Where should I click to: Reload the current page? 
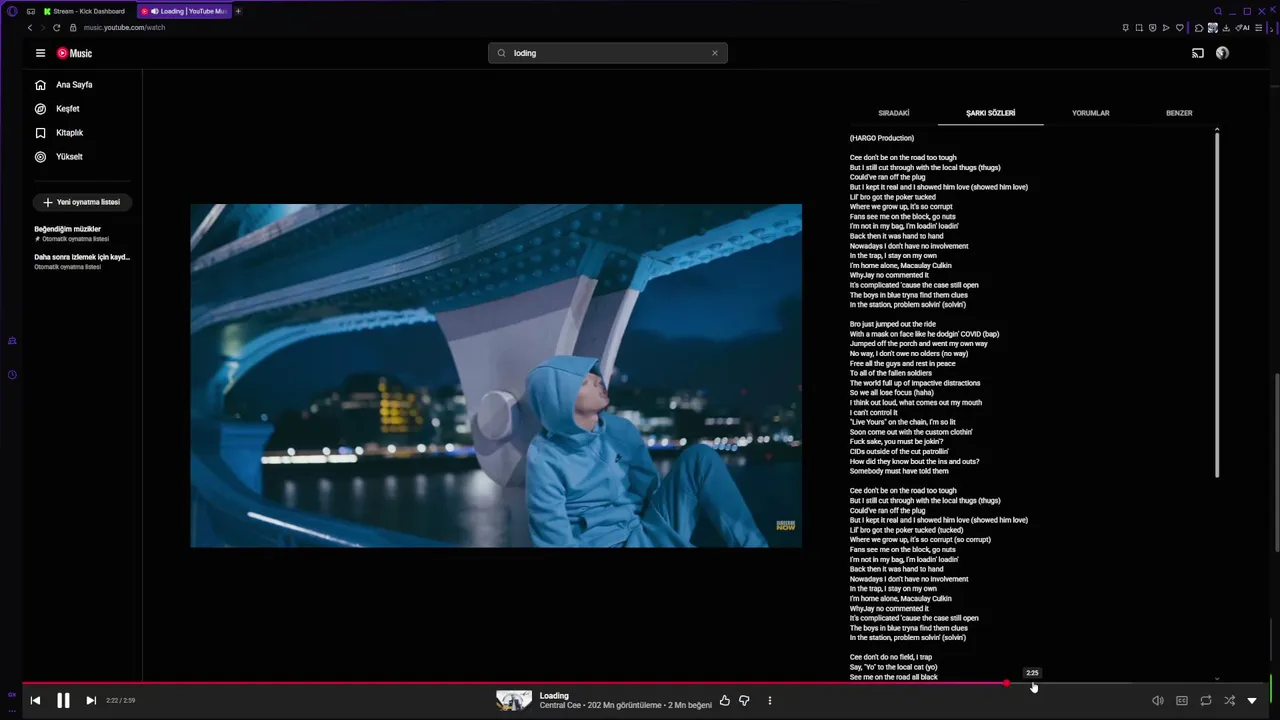tap(57, 27)
